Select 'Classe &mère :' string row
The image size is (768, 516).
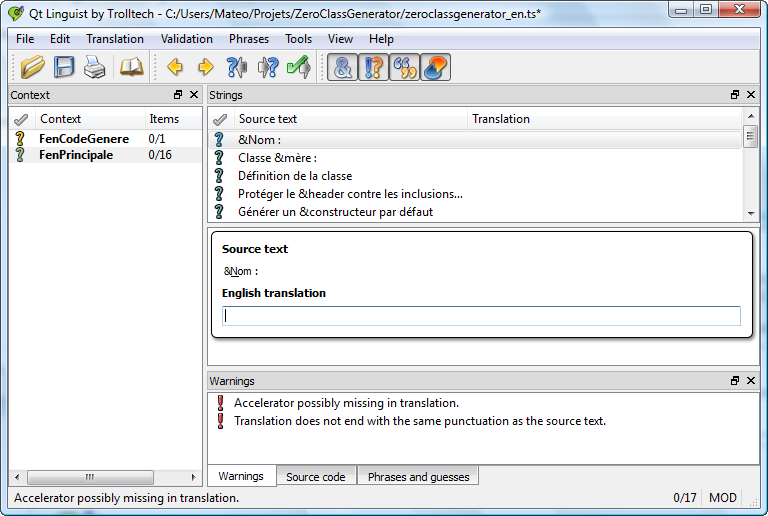tap(475, 158)
